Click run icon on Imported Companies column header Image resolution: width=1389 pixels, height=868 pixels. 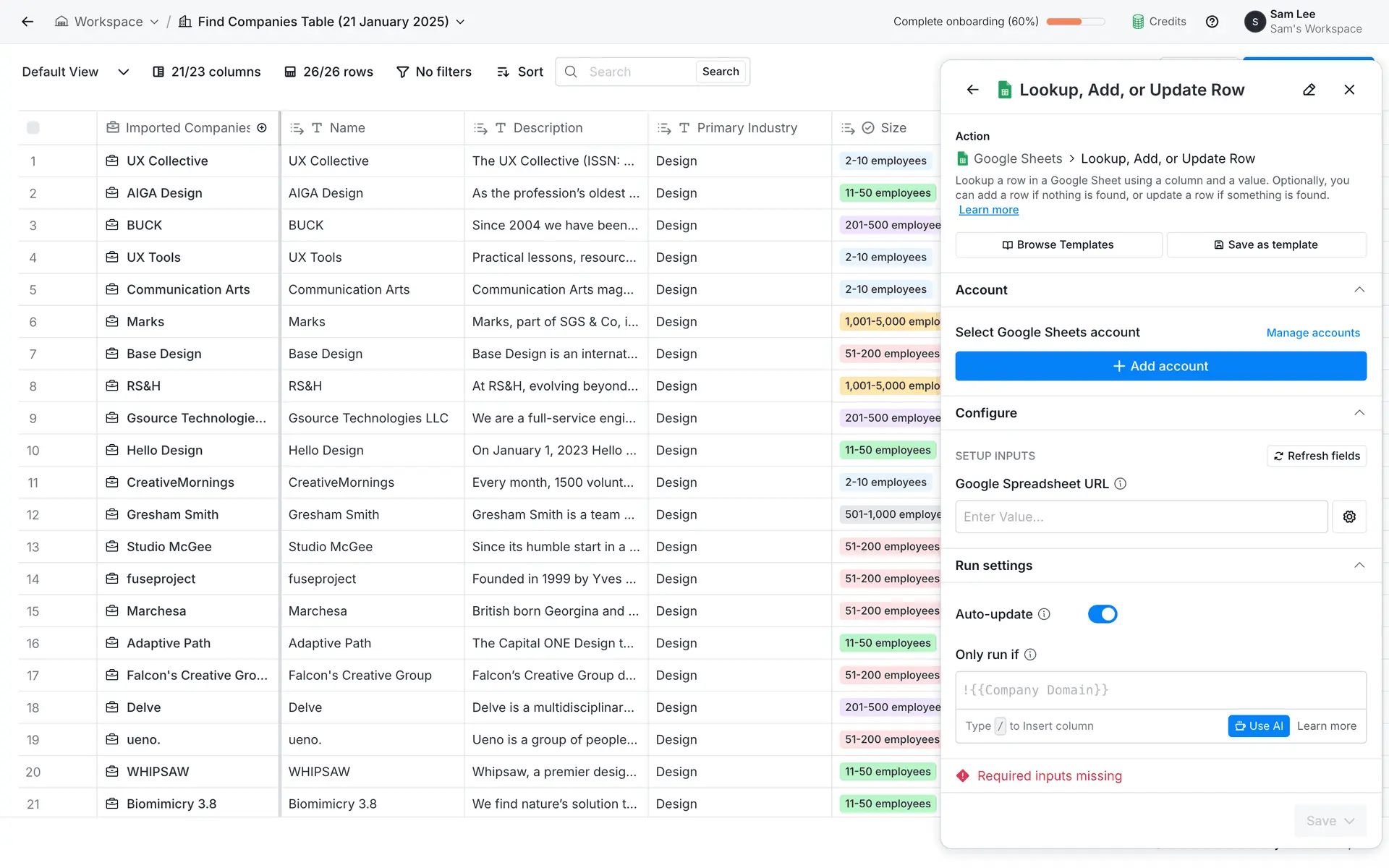262,128
